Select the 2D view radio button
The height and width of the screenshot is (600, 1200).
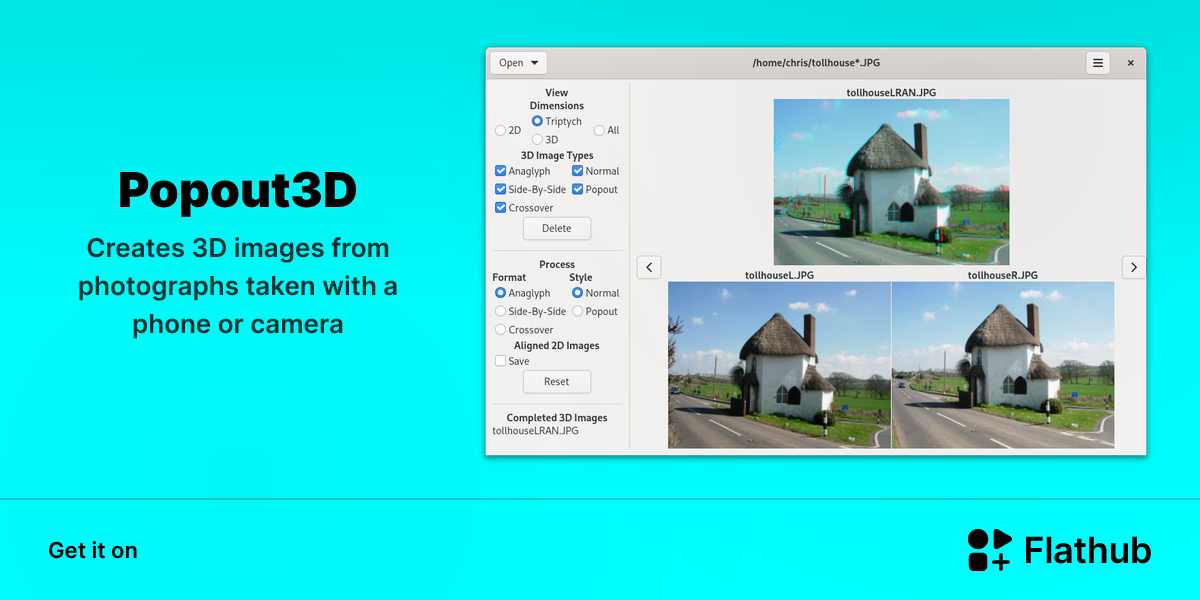508,130
